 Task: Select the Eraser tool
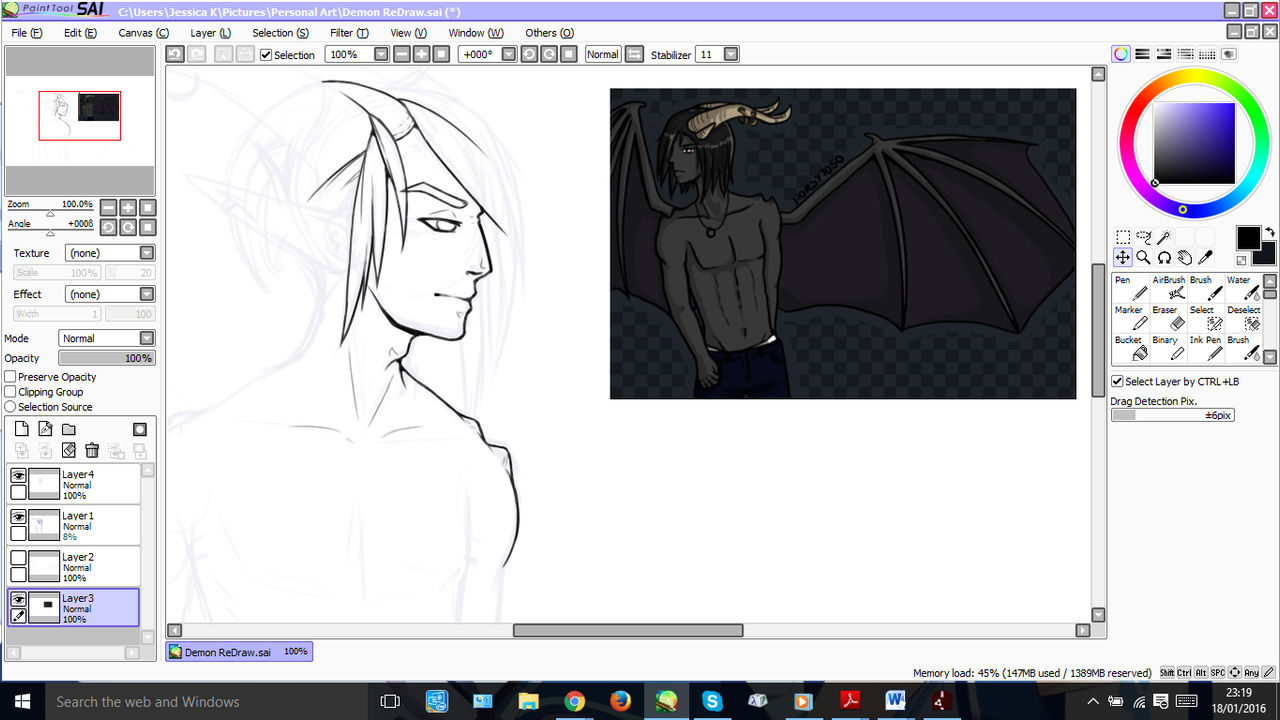(1168, 318)
